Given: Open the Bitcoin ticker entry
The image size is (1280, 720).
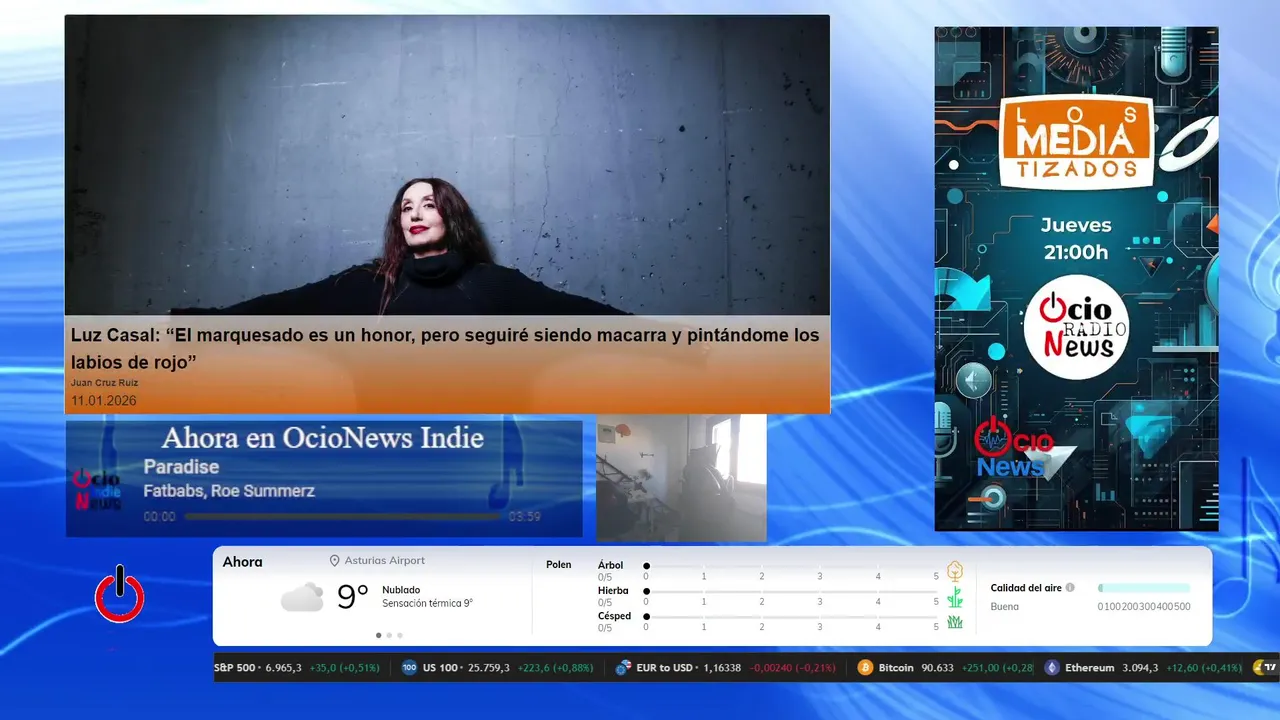Looking at the screenshot, I should click(945, 668).
